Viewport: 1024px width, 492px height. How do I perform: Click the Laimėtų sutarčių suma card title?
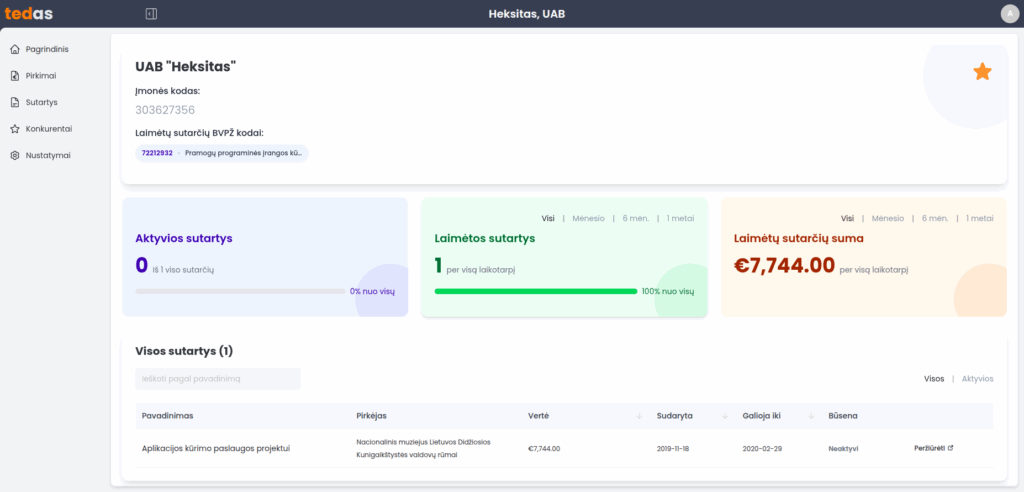coord(799,238)
